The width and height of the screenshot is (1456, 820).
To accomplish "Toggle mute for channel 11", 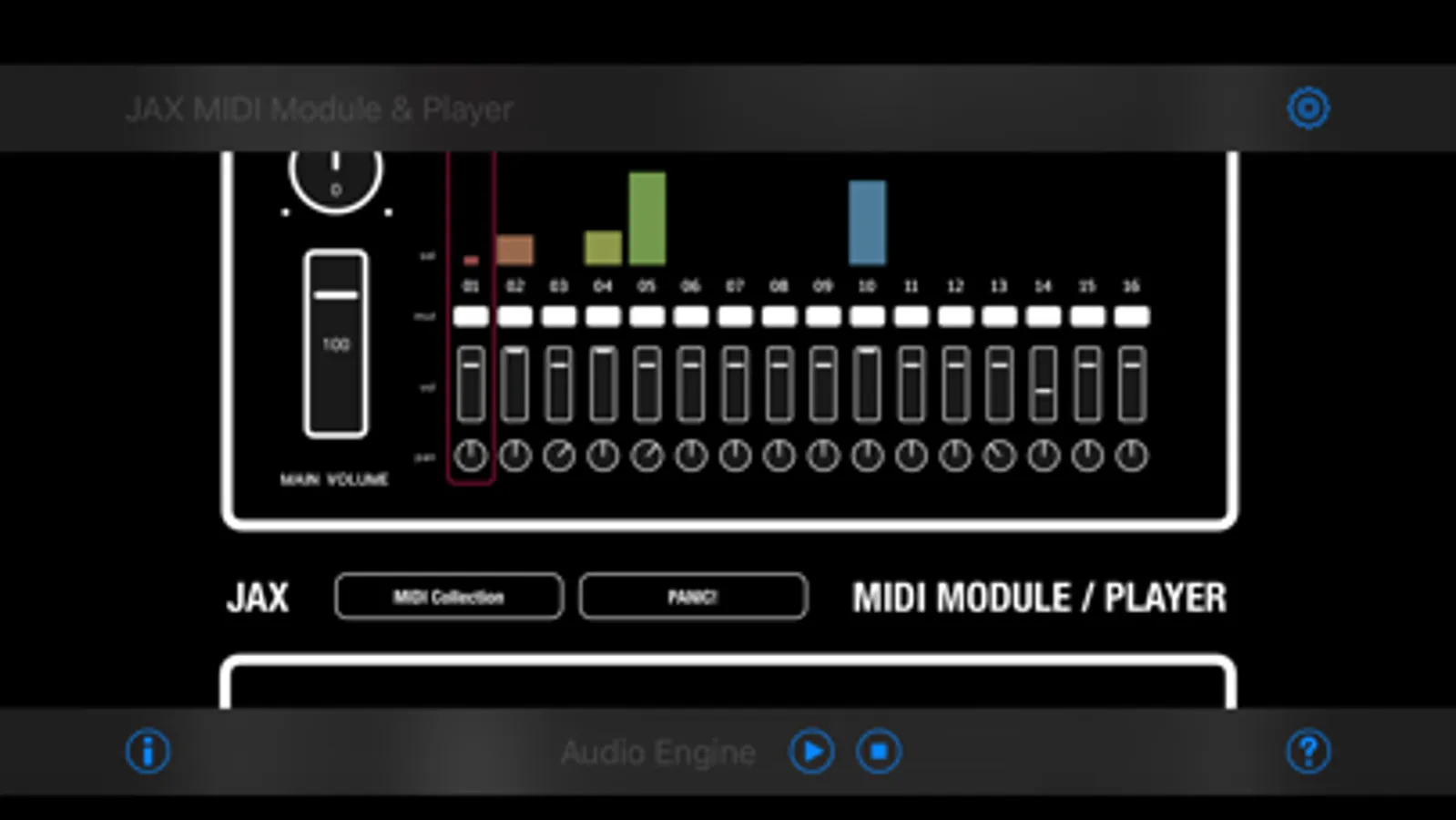I will 911,316.
